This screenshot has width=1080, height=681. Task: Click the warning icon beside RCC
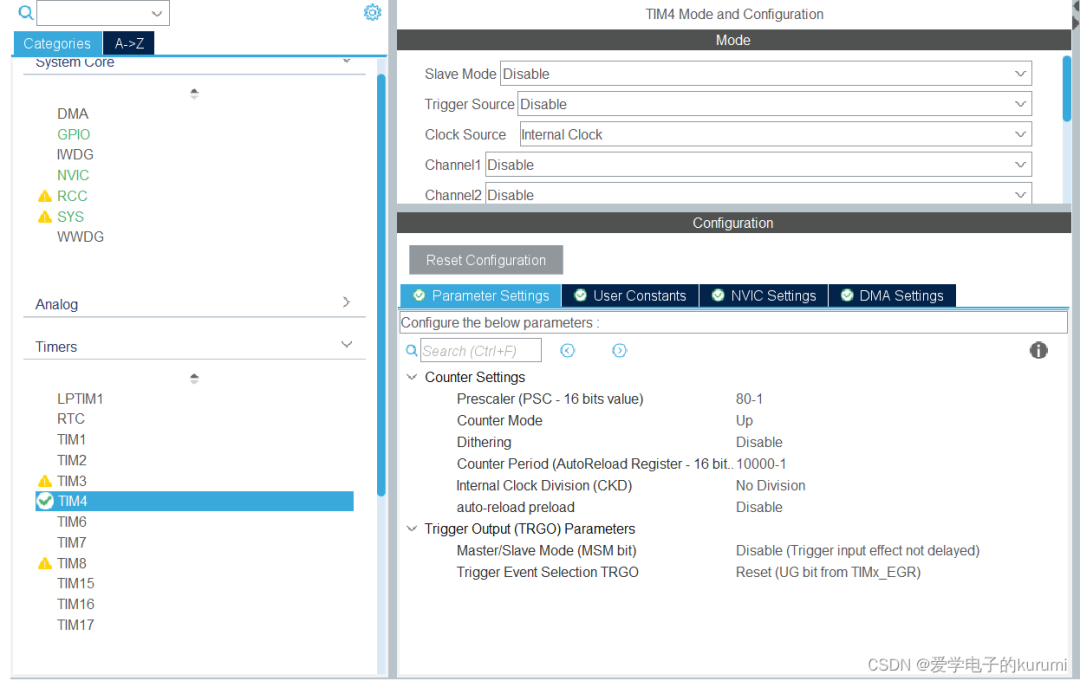point(44,196)
